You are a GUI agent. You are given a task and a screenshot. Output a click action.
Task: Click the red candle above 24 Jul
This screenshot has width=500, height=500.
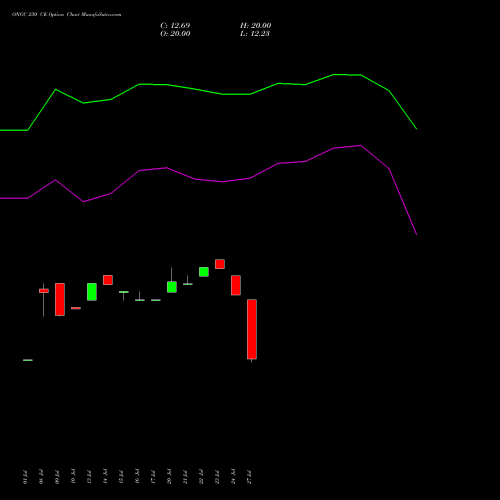click(236, 285)
